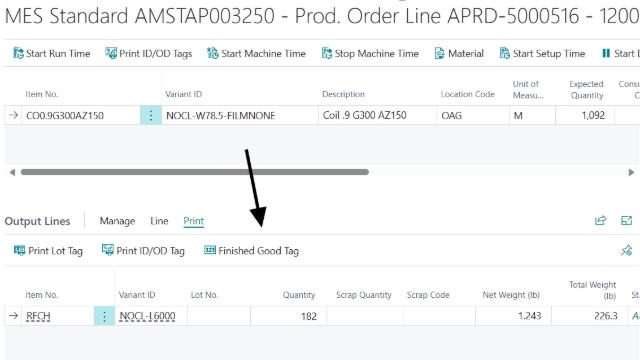
Task: Select the Print tab in Output Lines
Action: coord(193,221)
